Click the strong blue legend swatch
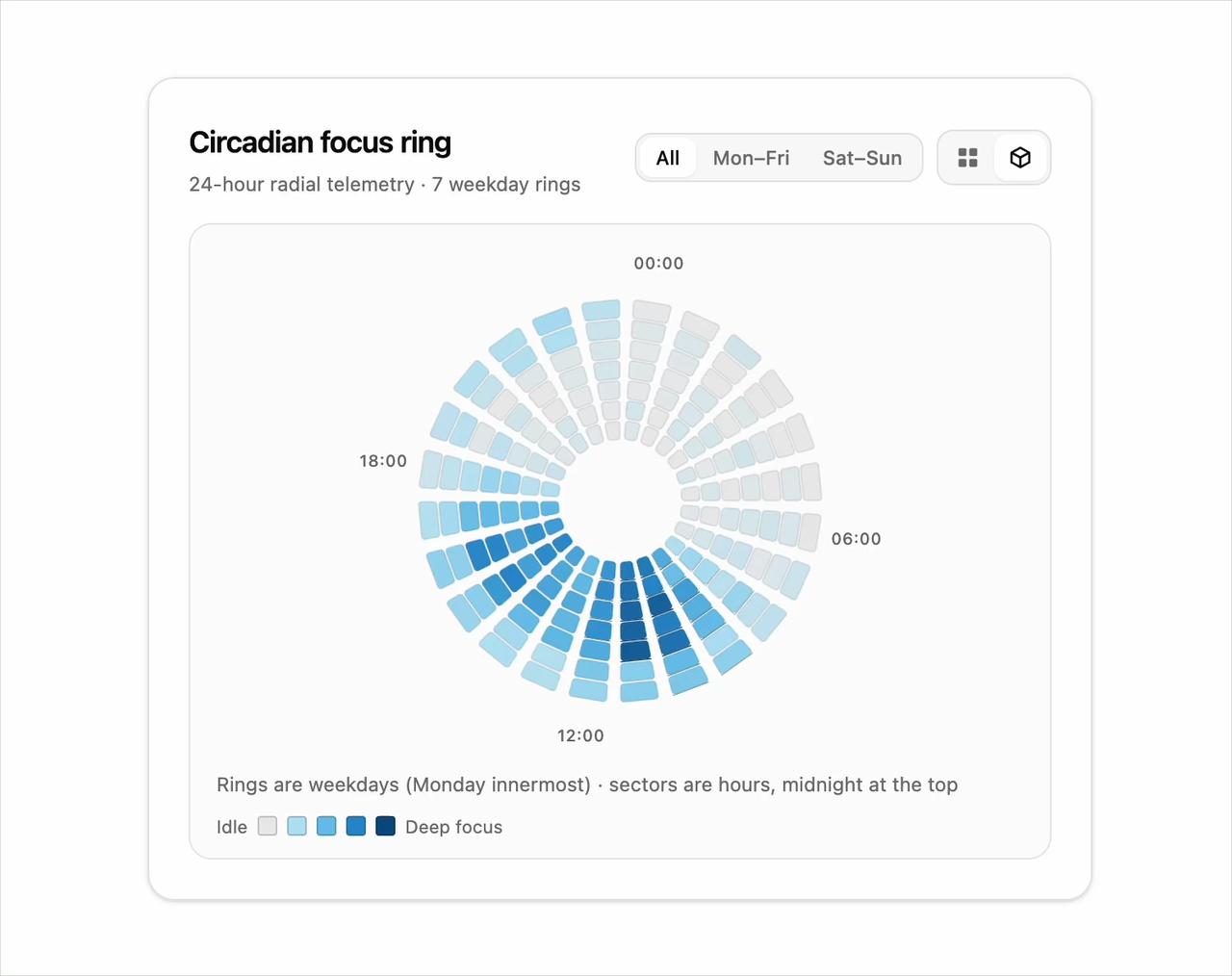 coord(356,826)
